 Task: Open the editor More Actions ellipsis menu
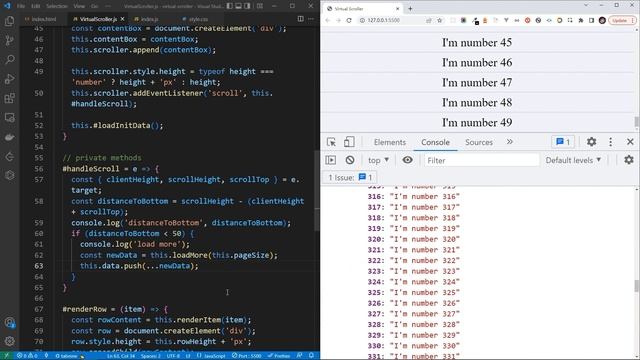click(x=311, y=19)
